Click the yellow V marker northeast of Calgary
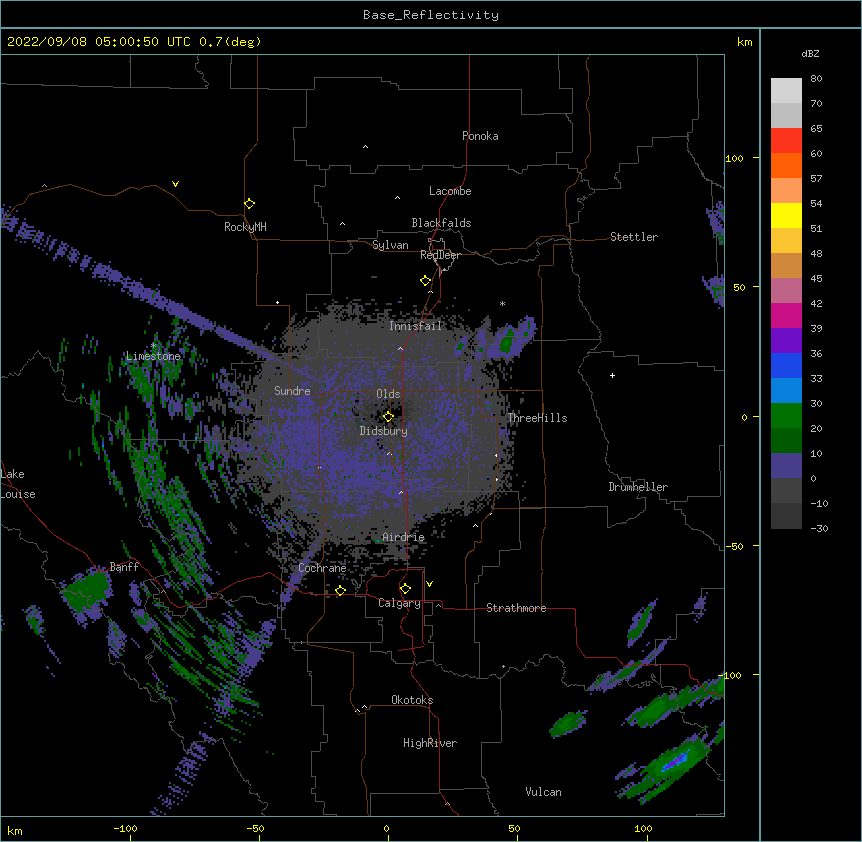This screenshot has height=842, width=862. click(x=429, y=584)
